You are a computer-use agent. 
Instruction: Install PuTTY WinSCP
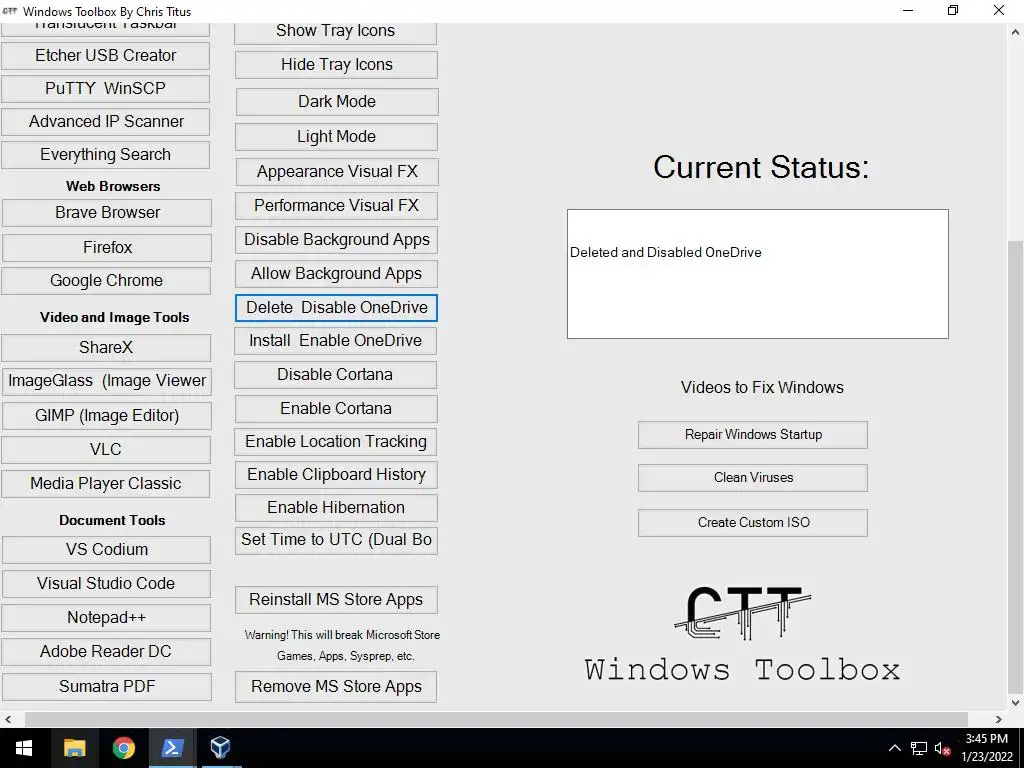coord(106,88)
